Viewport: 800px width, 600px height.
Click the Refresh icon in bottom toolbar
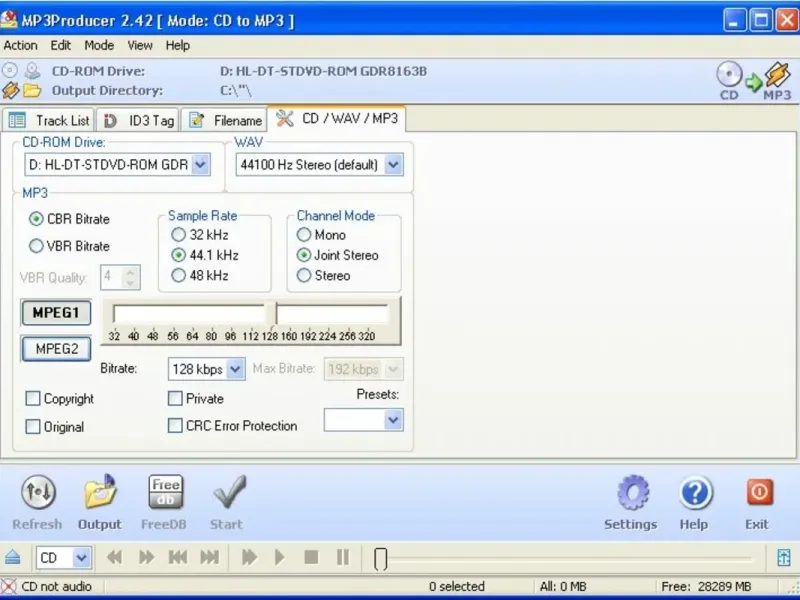click(x=38, y=492)
